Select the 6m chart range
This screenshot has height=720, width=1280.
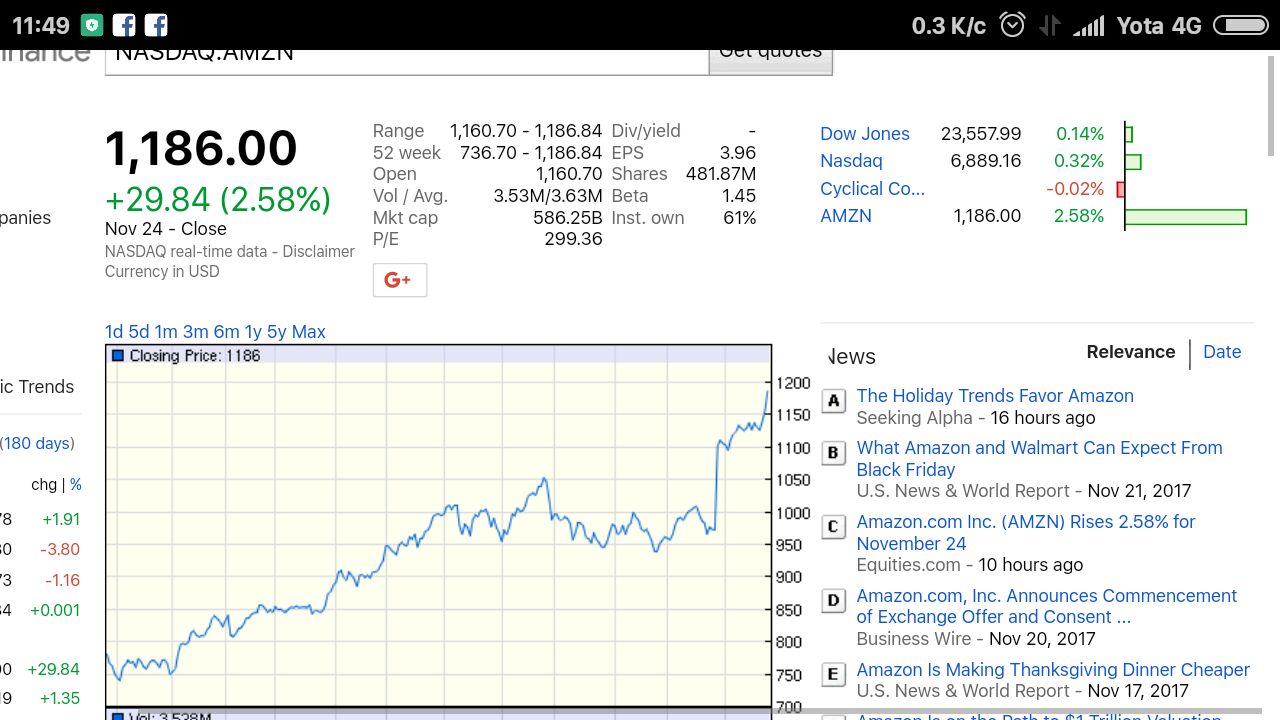[x=226, y=332]
